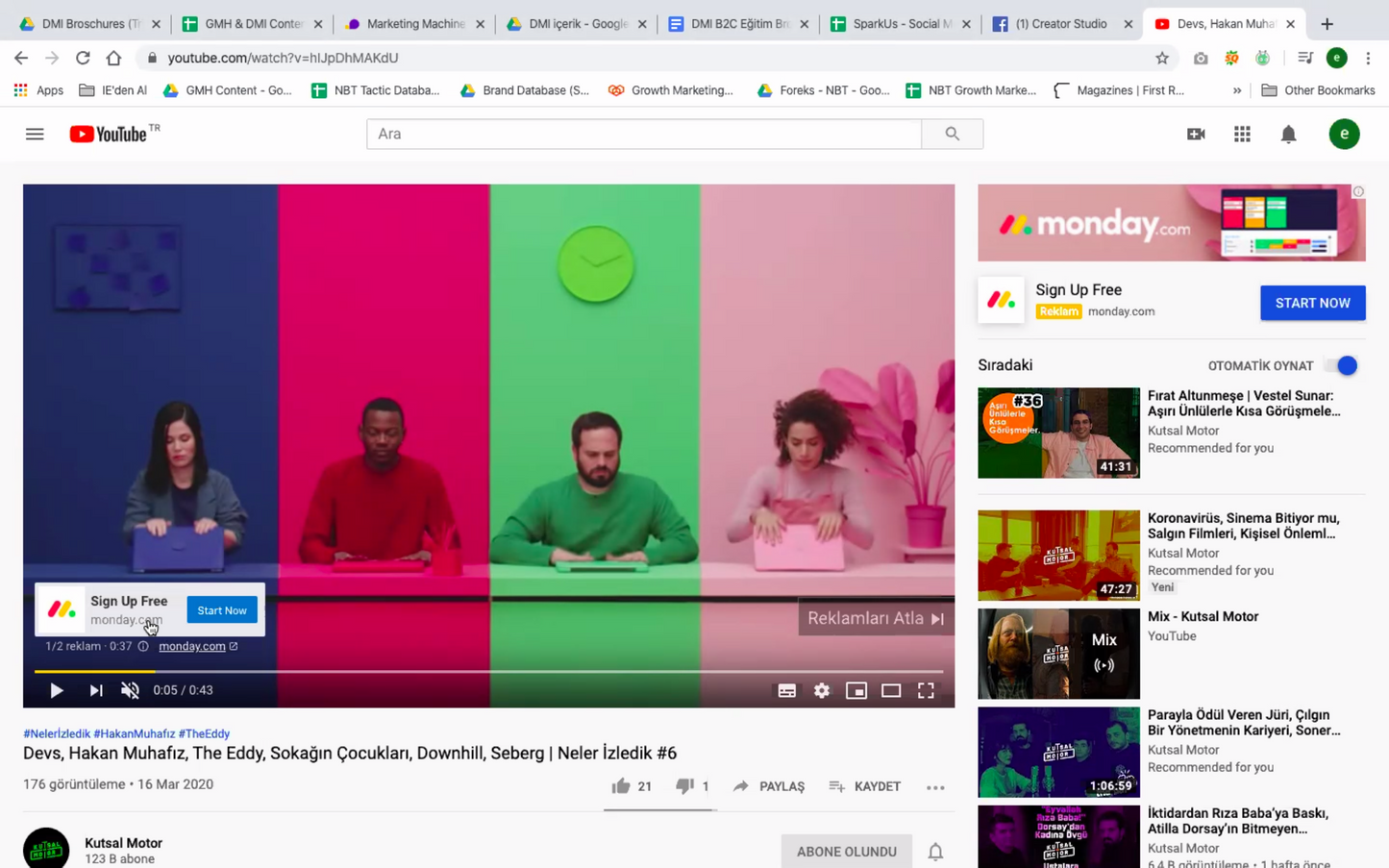Screen dimensions: 1389x868
Task: Open the notifications bell in YouTube header
Action: click(1288, 135)
